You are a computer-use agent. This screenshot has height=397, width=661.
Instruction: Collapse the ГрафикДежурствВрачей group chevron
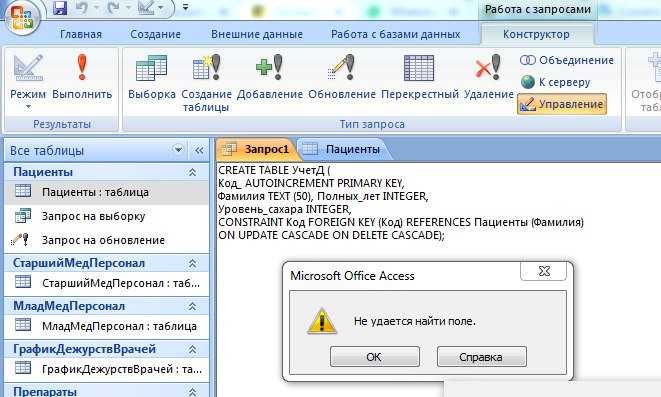pos(192,349)
